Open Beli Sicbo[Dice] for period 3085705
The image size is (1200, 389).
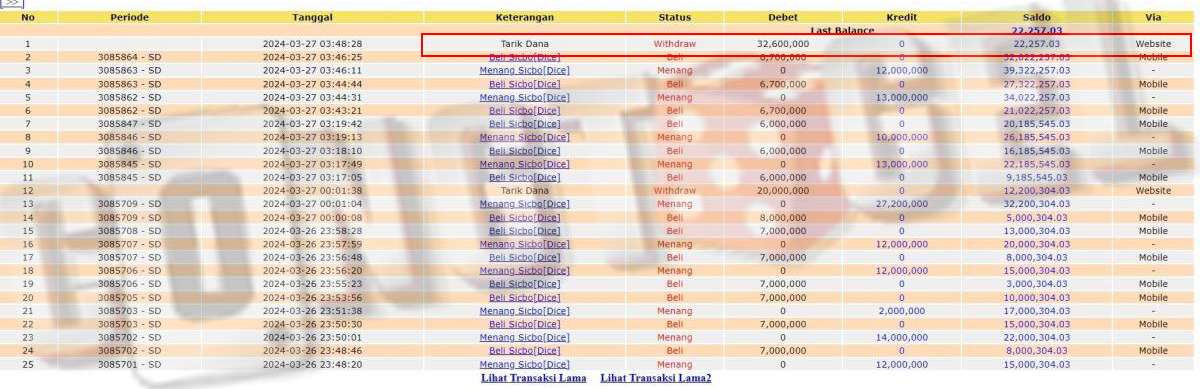click(x=525, y=297)
